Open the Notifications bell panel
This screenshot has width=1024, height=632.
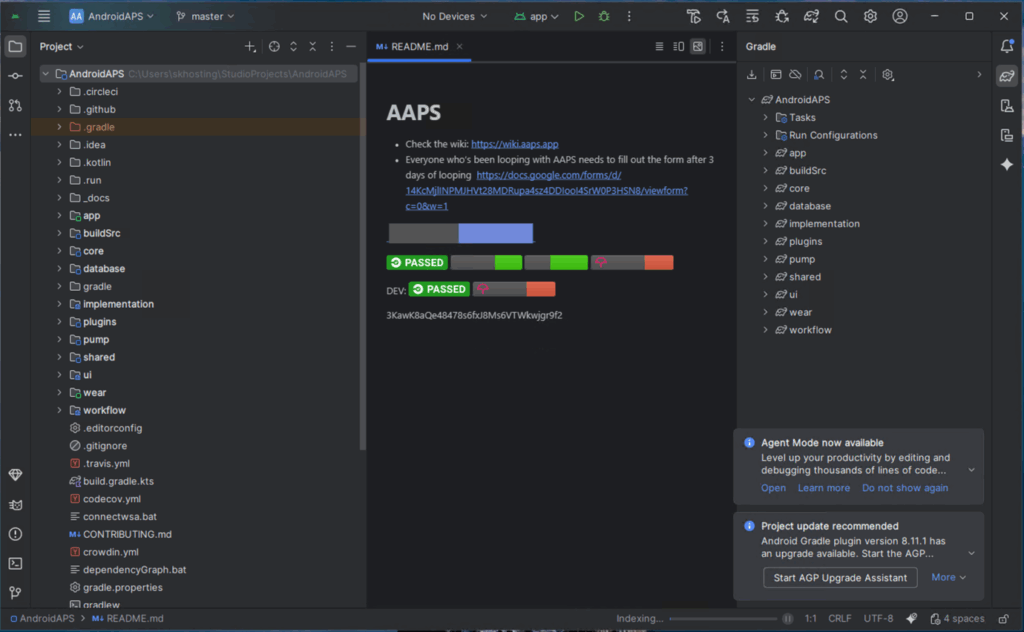coord(1007,46)
